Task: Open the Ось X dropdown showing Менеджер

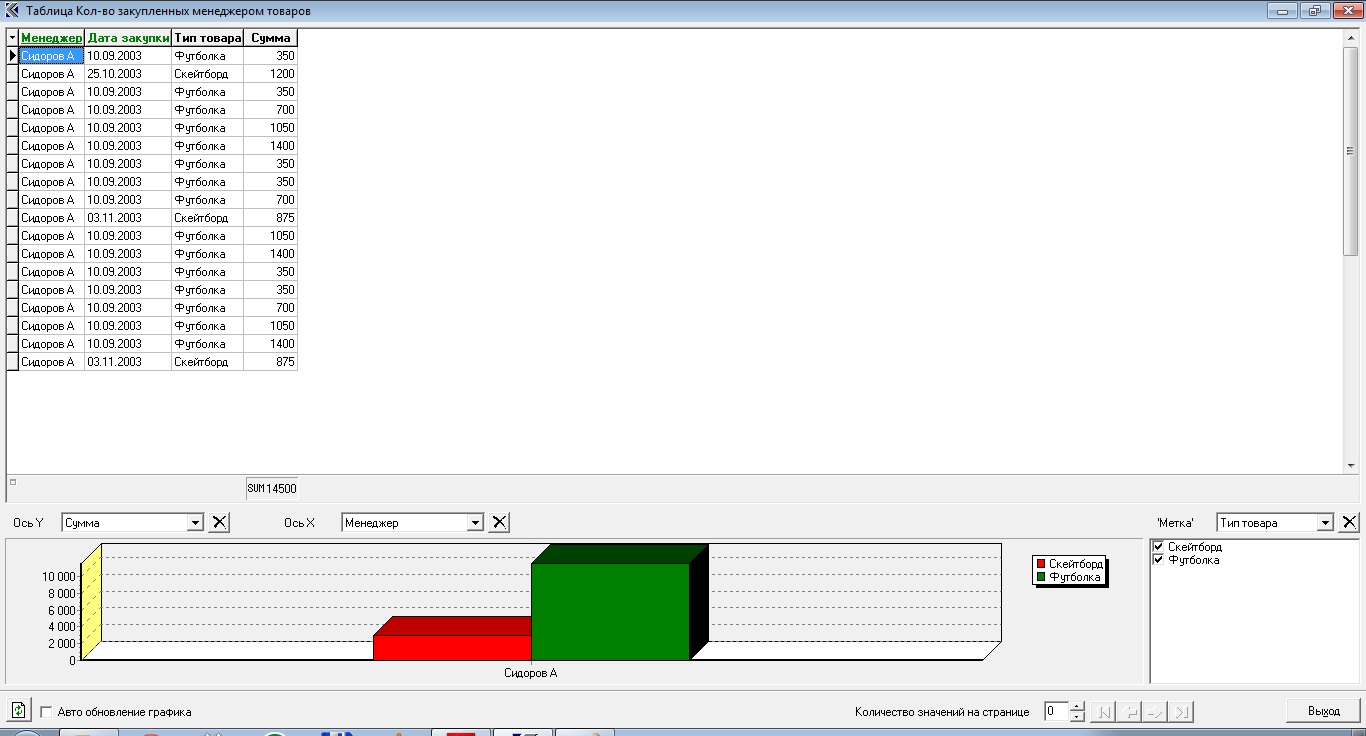Action: [x=475, y=522]
